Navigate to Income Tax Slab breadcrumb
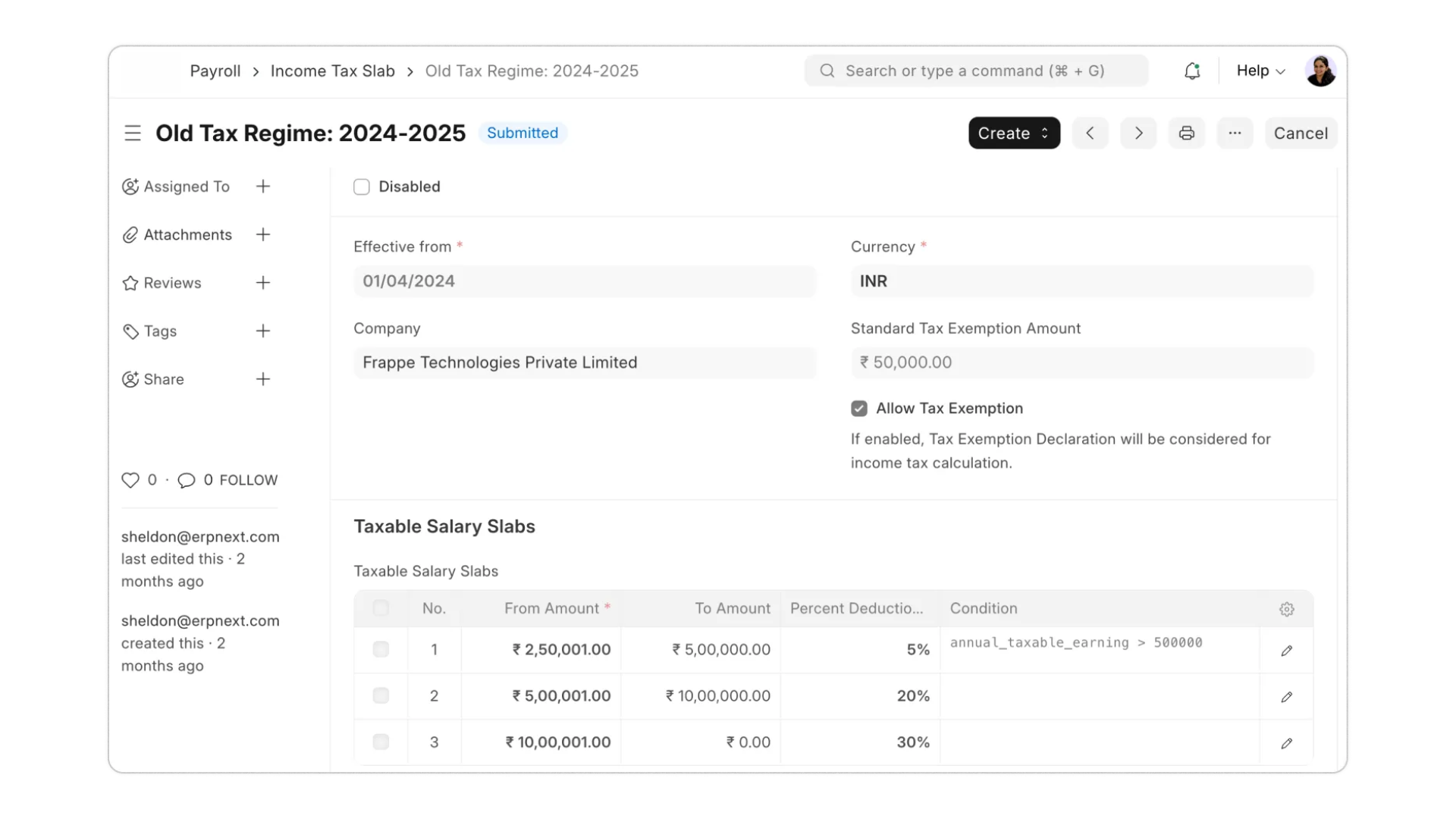 click(332, 71)
